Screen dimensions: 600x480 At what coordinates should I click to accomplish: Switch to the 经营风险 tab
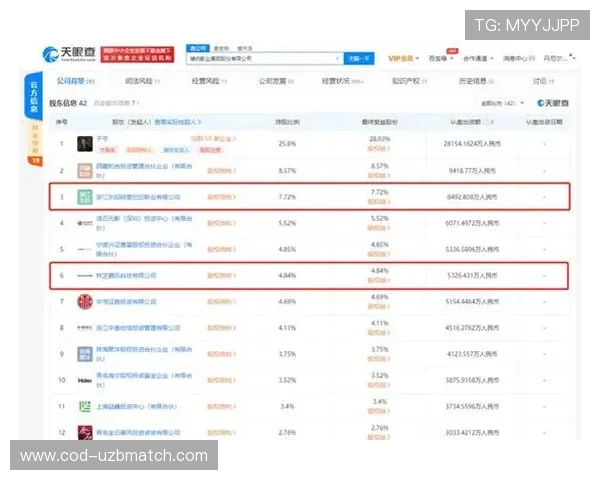209,81
